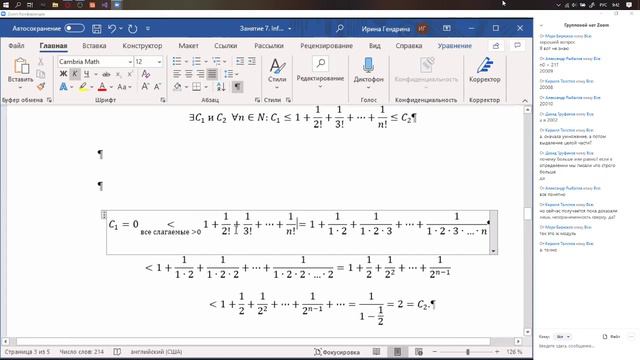
Task: Toggle italic К formatting
Action: click(x=75, y=74)
